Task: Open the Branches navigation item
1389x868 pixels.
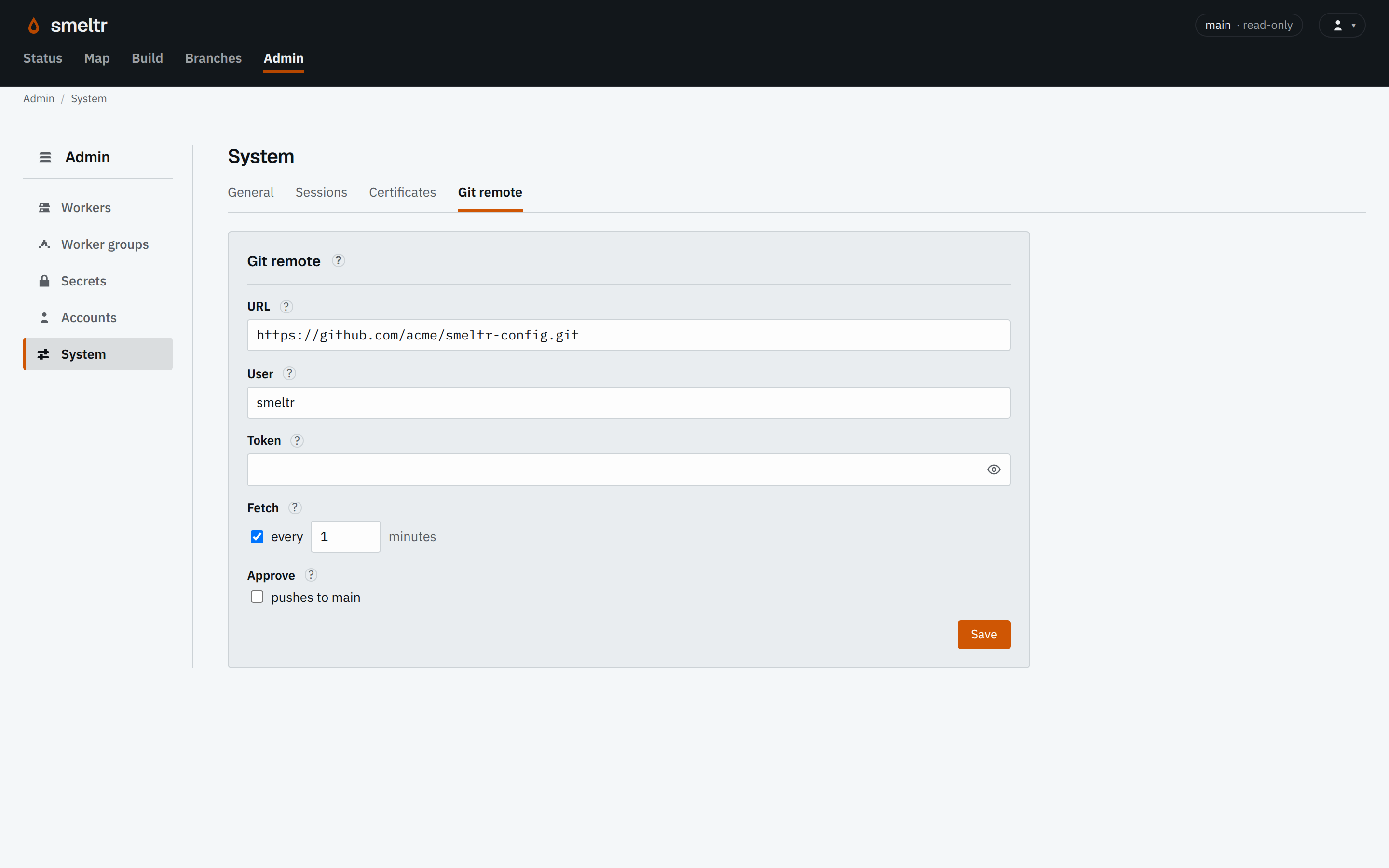Action: [213, 58]
